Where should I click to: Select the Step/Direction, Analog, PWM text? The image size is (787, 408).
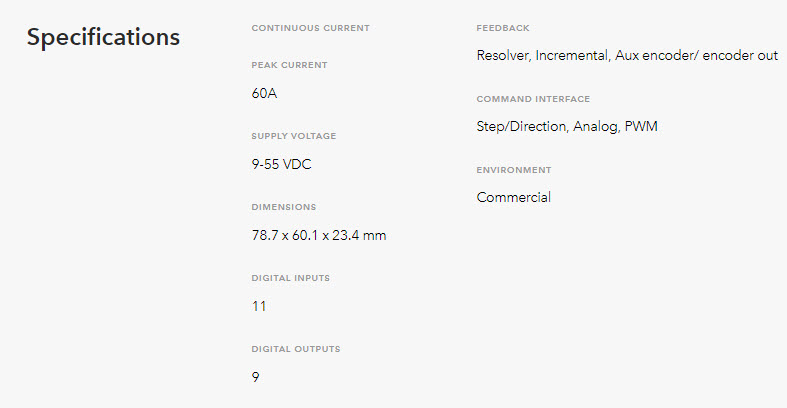tap(567, 126)
